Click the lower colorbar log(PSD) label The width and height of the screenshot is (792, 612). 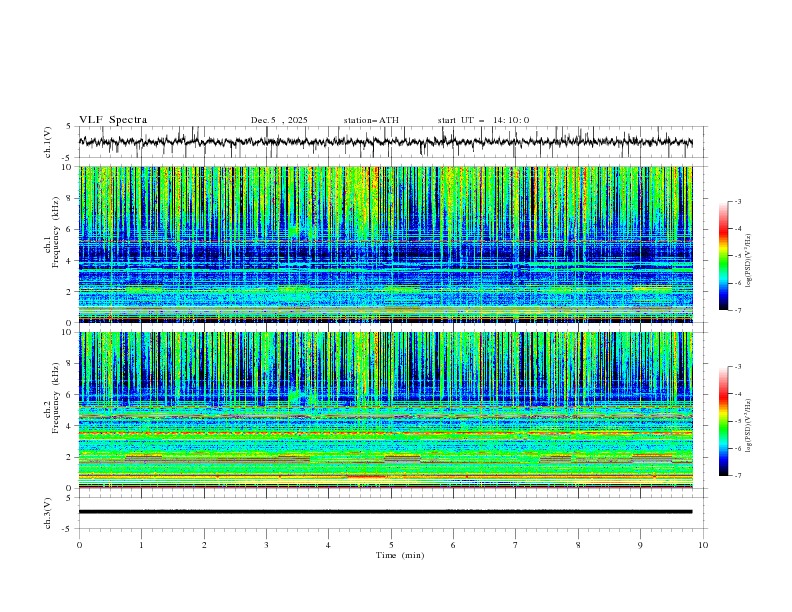click(748, 426)
